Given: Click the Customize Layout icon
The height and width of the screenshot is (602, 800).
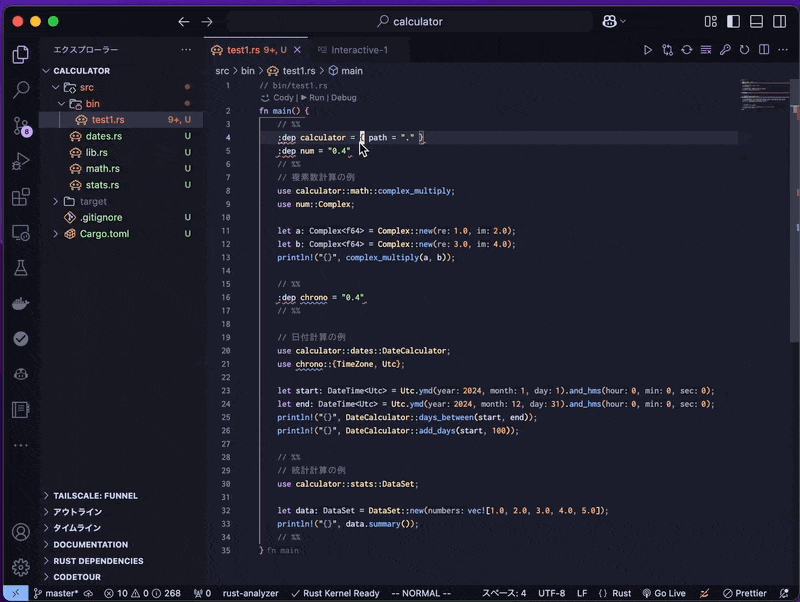Looking at the screenshot, I should click(x=711, y=21).
